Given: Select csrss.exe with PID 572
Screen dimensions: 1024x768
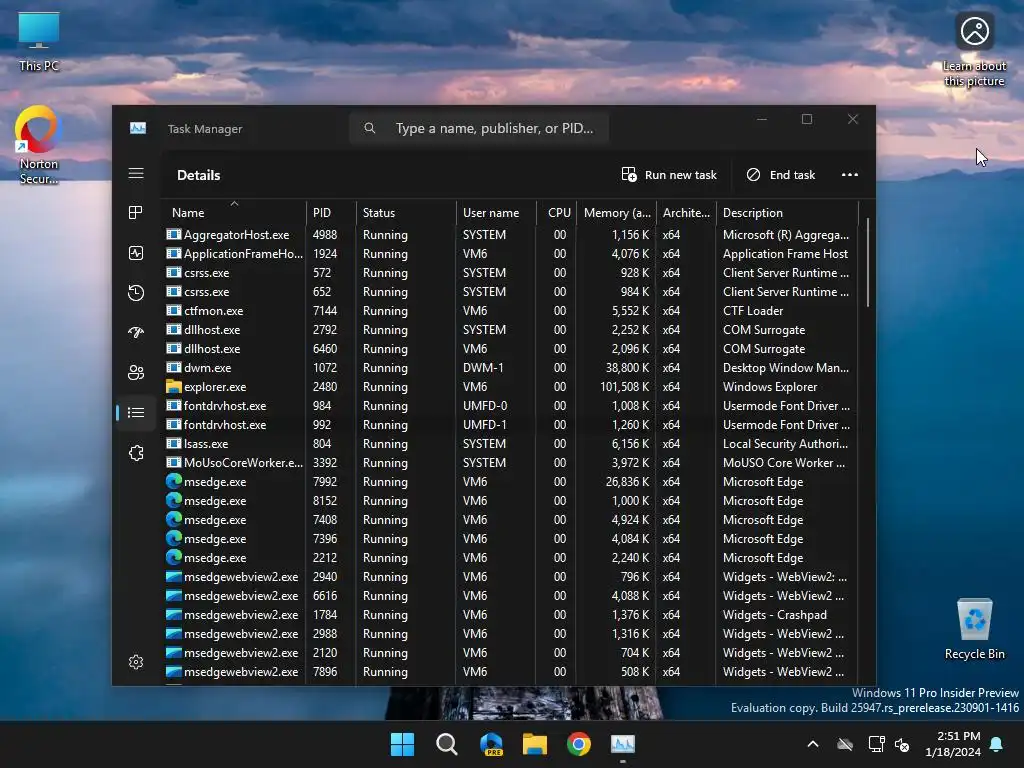Looking at the screenshot, I should tap(206, 273).
